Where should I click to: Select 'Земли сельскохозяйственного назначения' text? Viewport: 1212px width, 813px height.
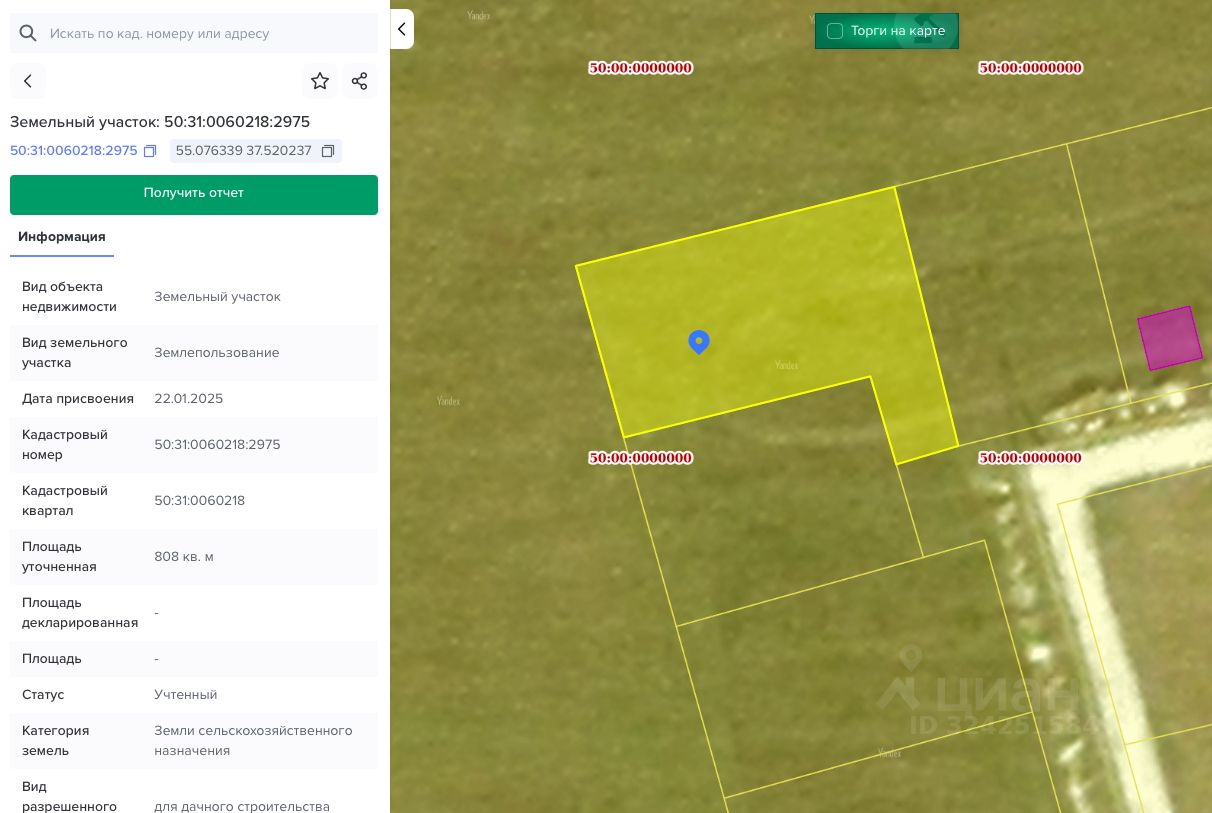pyautogui.click(x=253, y=741)
